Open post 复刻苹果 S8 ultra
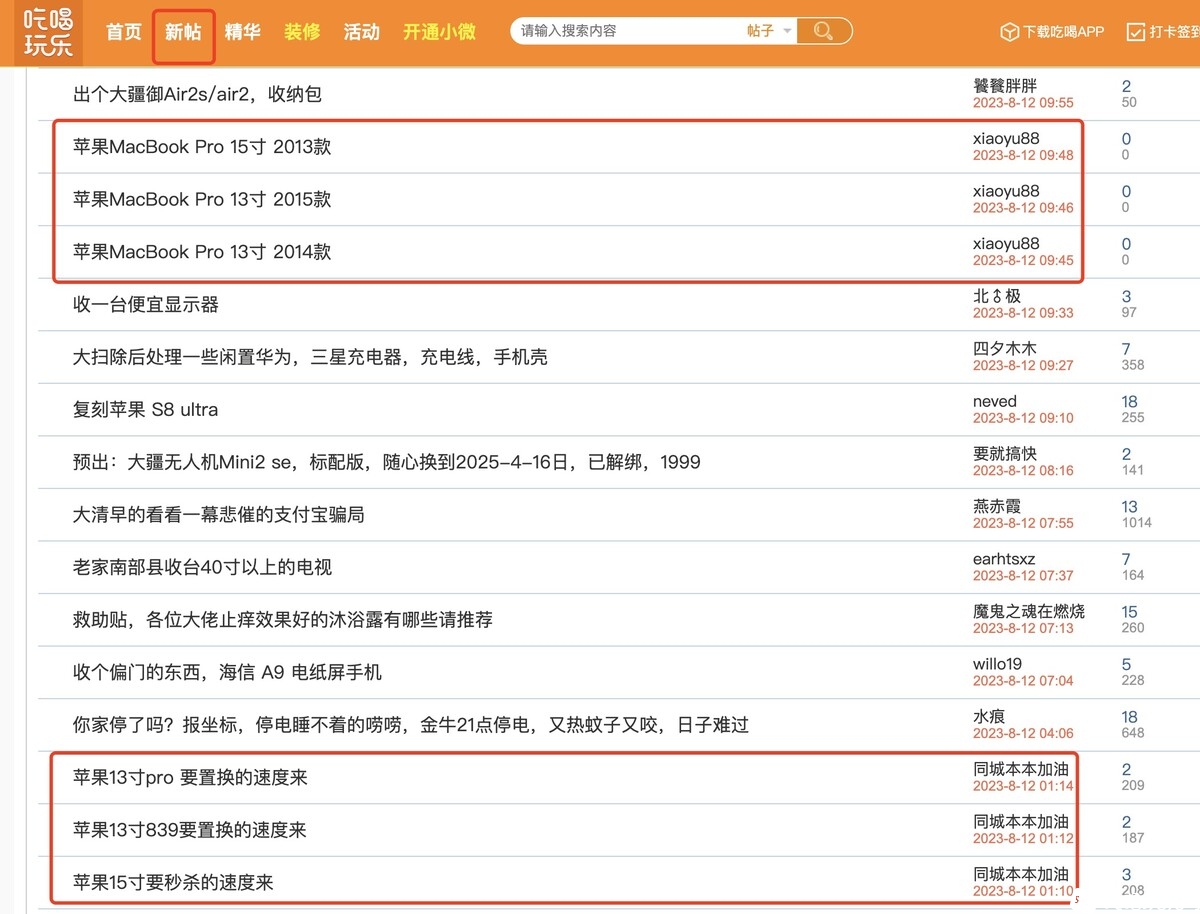This screenshot has height=914, width=1200. [x=145, y=409]
